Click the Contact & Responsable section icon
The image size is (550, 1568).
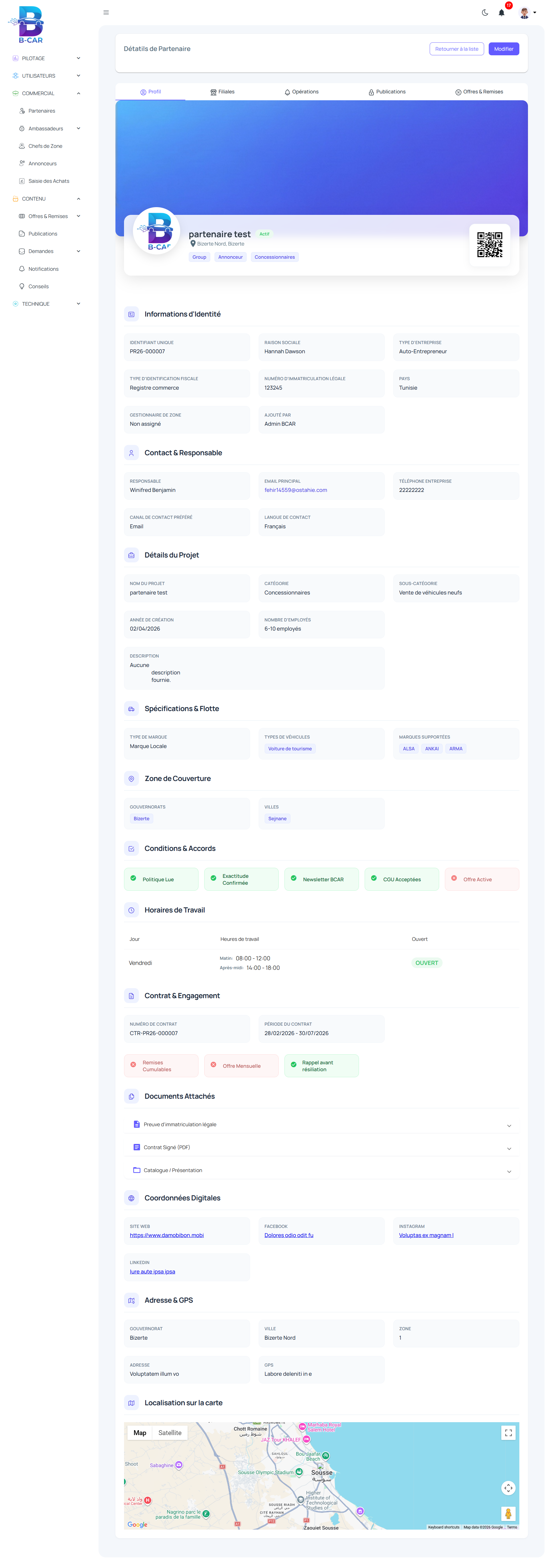click(x=131, y=453)
